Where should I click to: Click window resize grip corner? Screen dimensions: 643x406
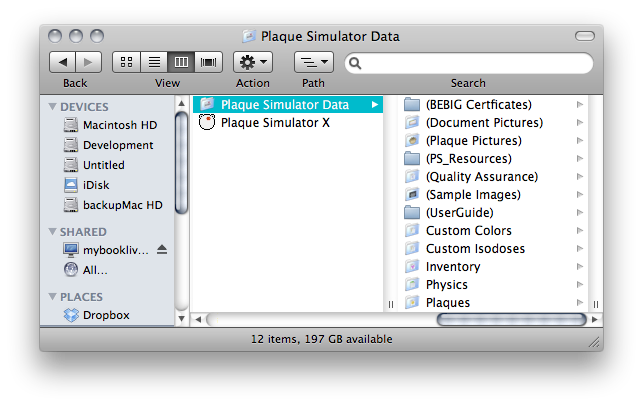595,342
